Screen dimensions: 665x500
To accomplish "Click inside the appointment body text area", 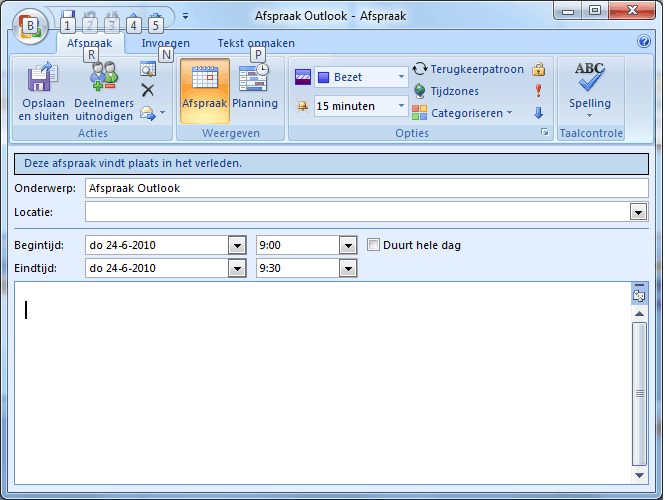I will coord(322,383).
